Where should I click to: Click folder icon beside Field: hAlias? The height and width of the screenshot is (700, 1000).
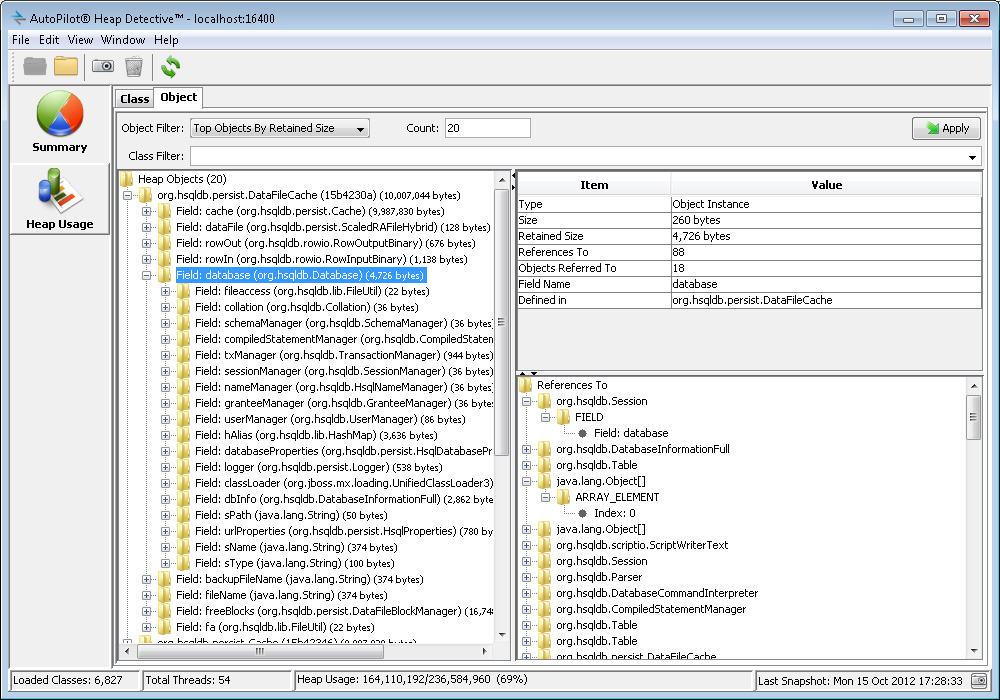184,435
